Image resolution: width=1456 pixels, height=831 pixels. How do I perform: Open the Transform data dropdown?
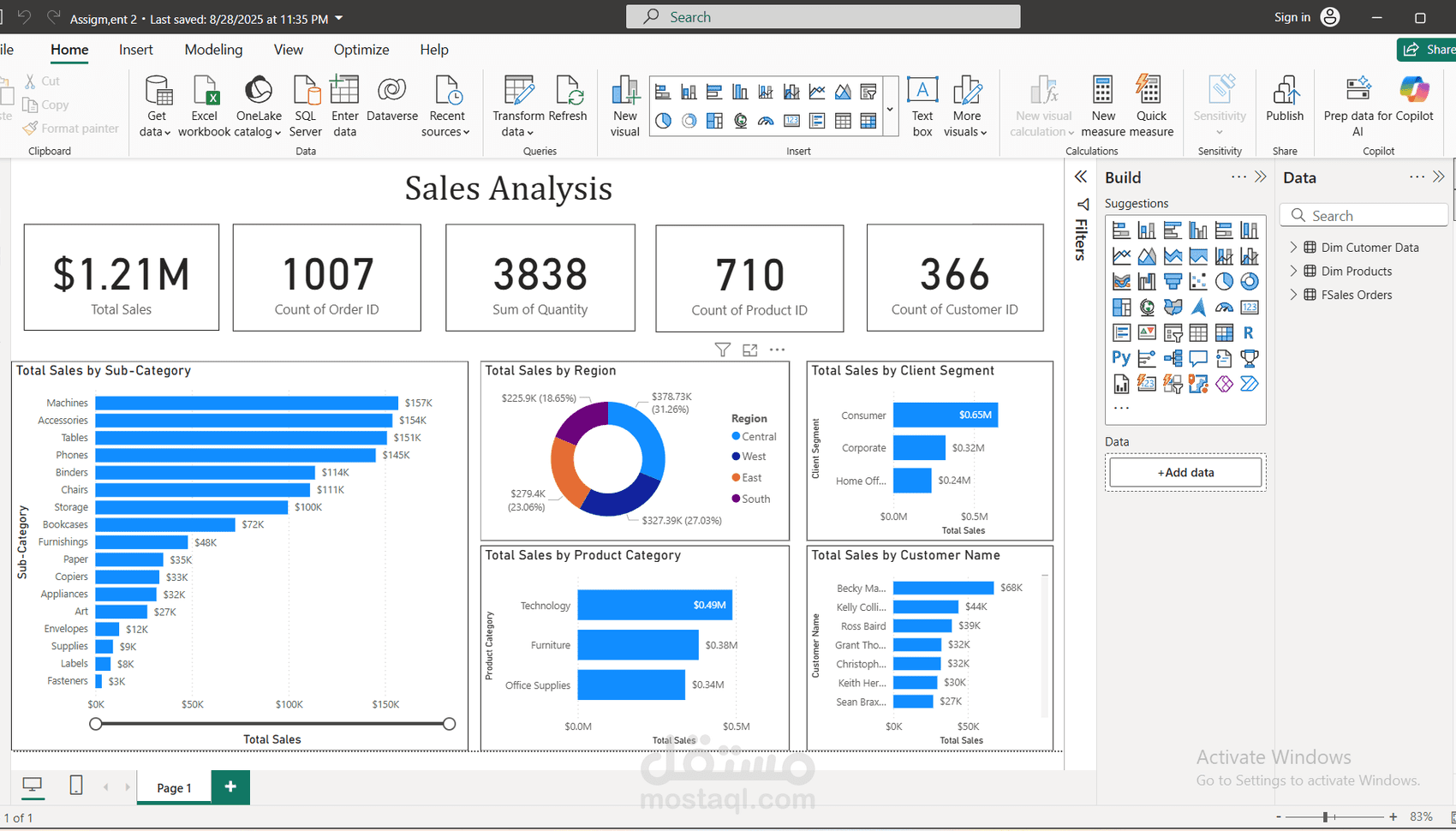click(518, 106)
